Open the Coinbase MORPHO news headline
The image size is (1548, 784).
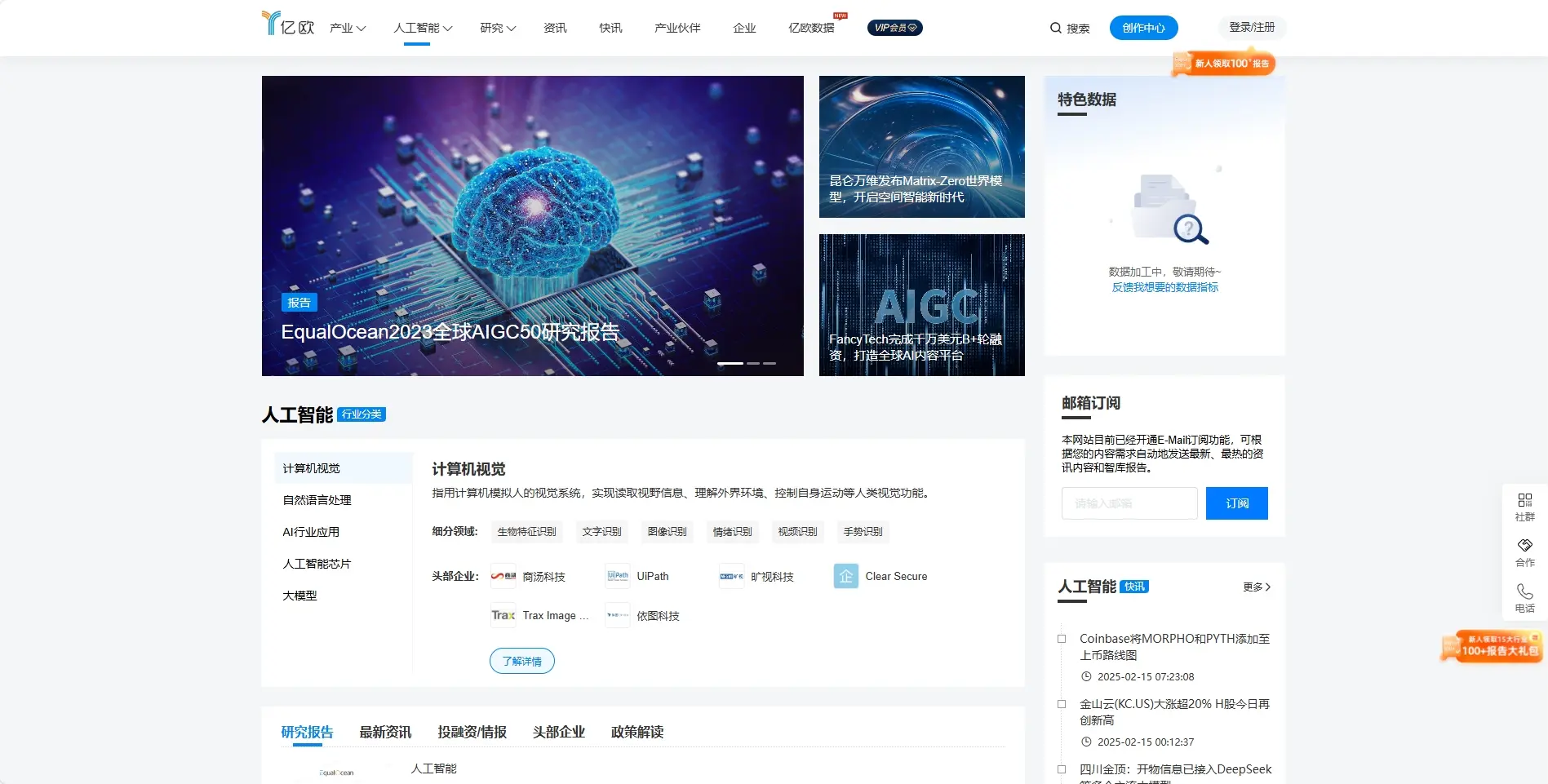(1175, 647)
